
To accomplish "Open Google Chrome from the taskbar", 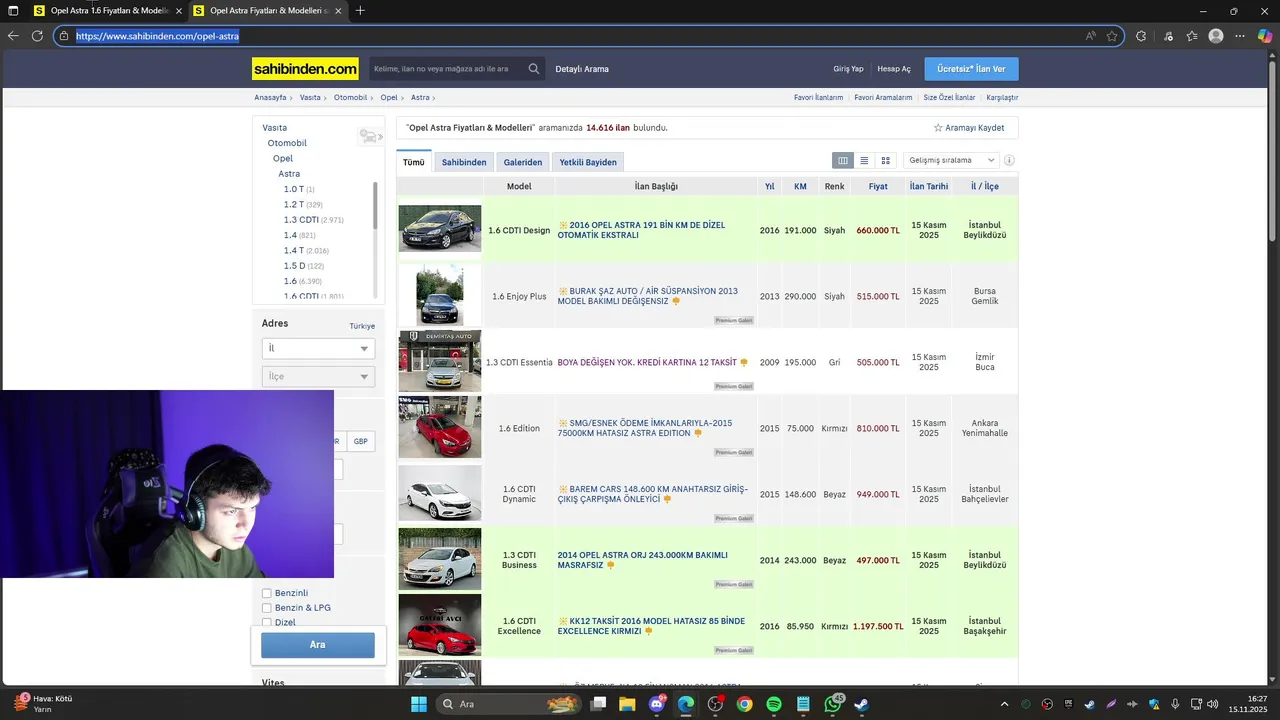I will (745, 704).
